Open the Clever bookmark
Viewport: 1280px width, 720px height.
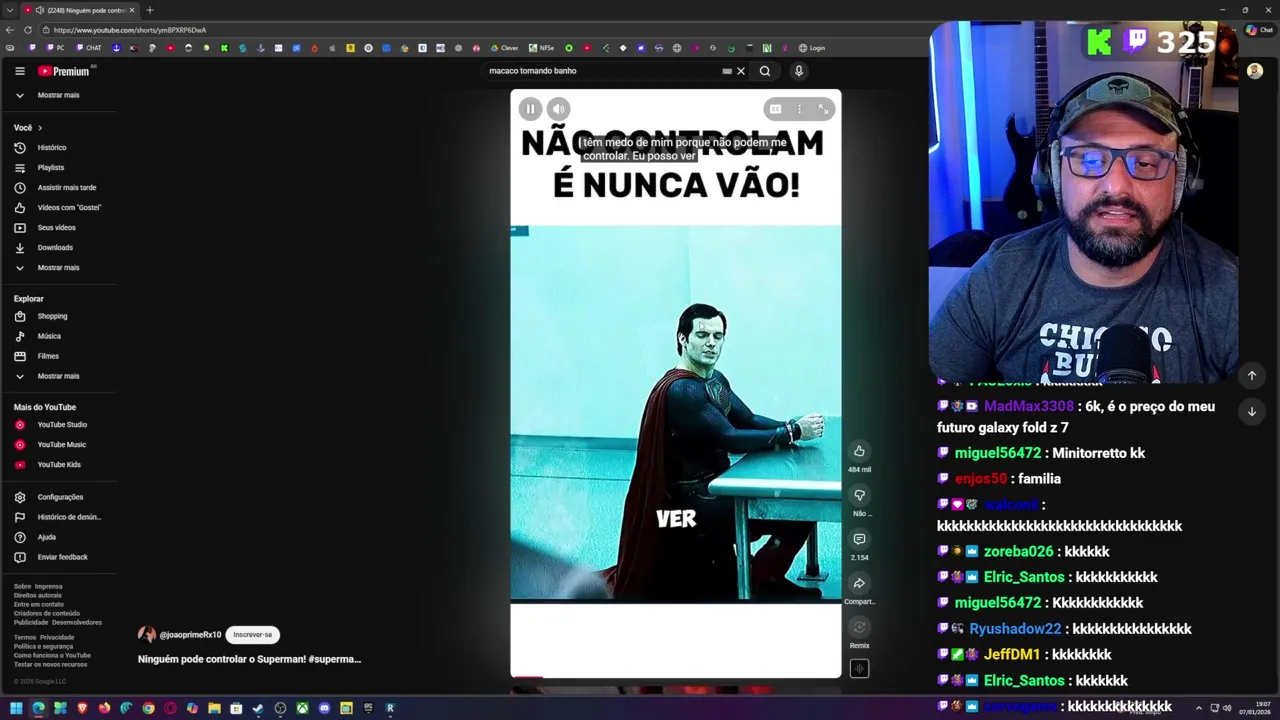pos(504,48)
